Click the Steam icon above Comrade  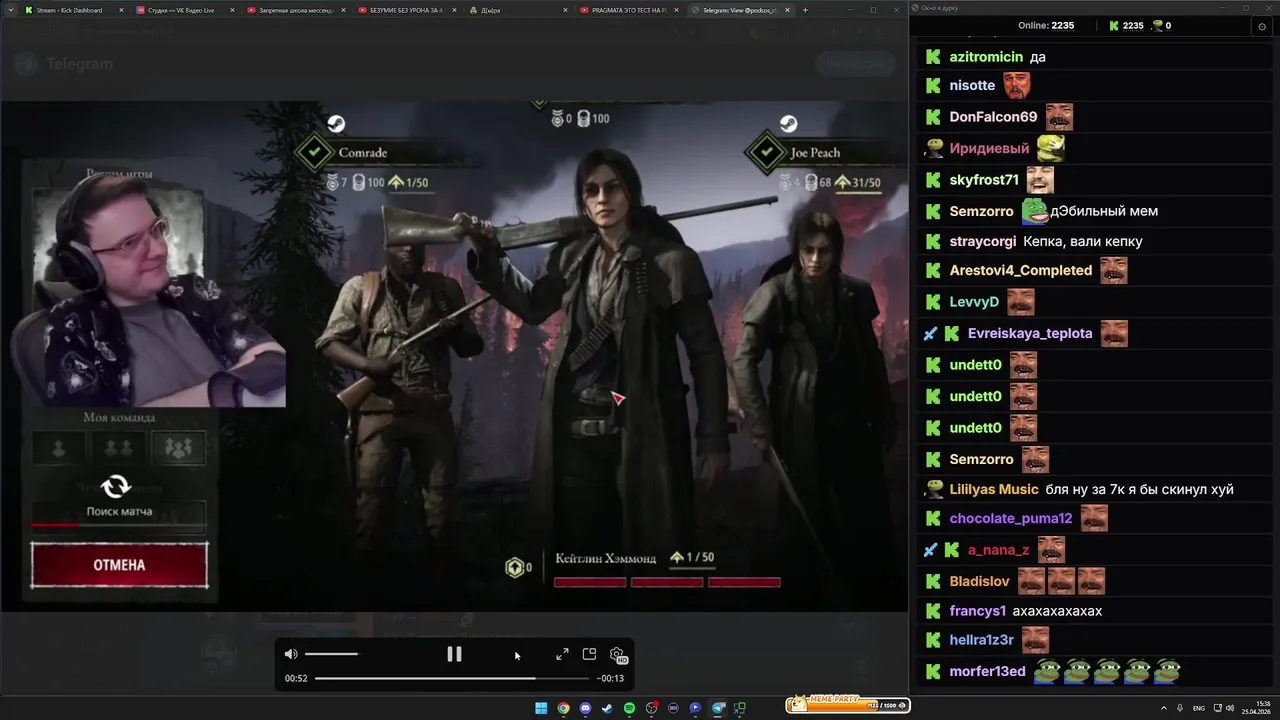[x=336, y=124]
